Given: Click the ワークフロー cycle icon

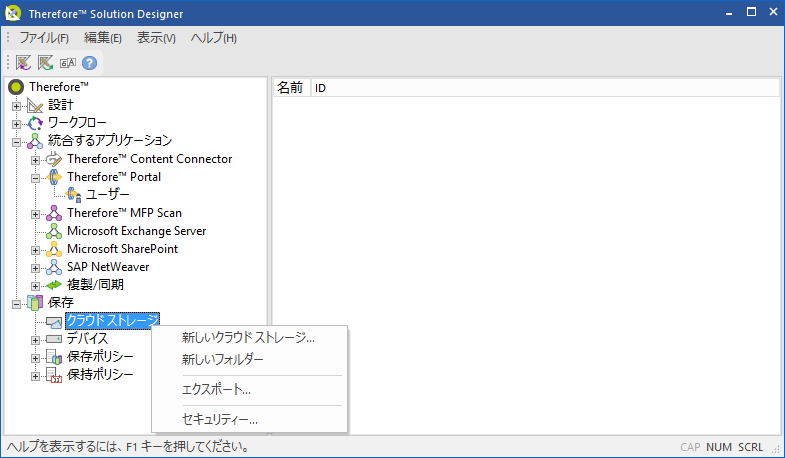Looking at the screenshot, I should point(35,123).
